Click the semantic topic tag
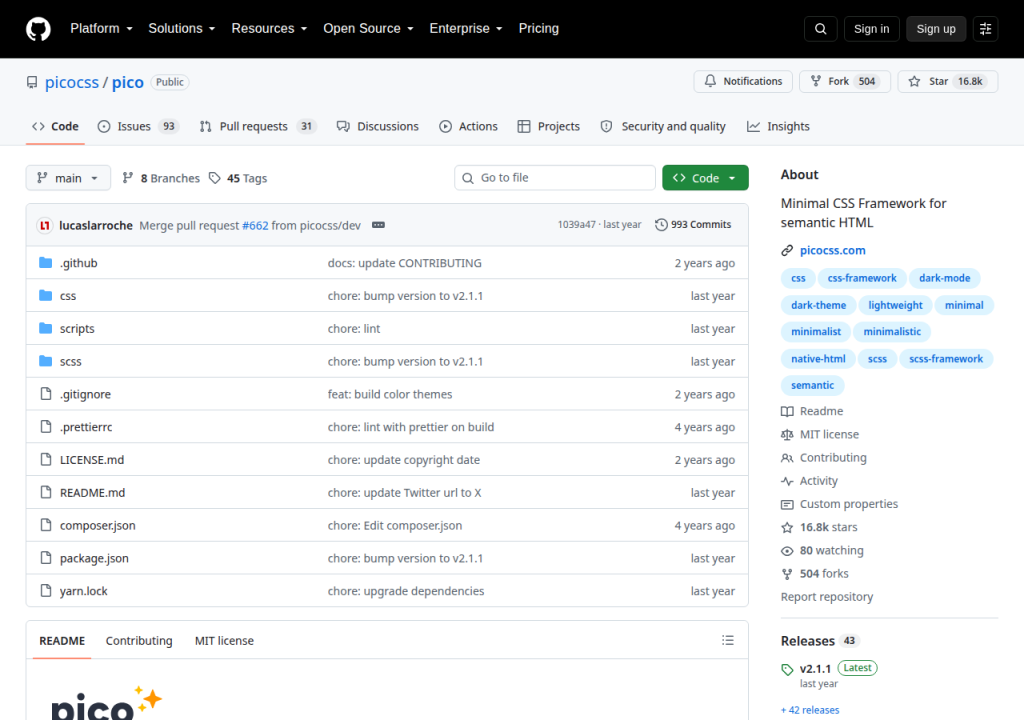 pyautogui.click(x=812, y=385)
